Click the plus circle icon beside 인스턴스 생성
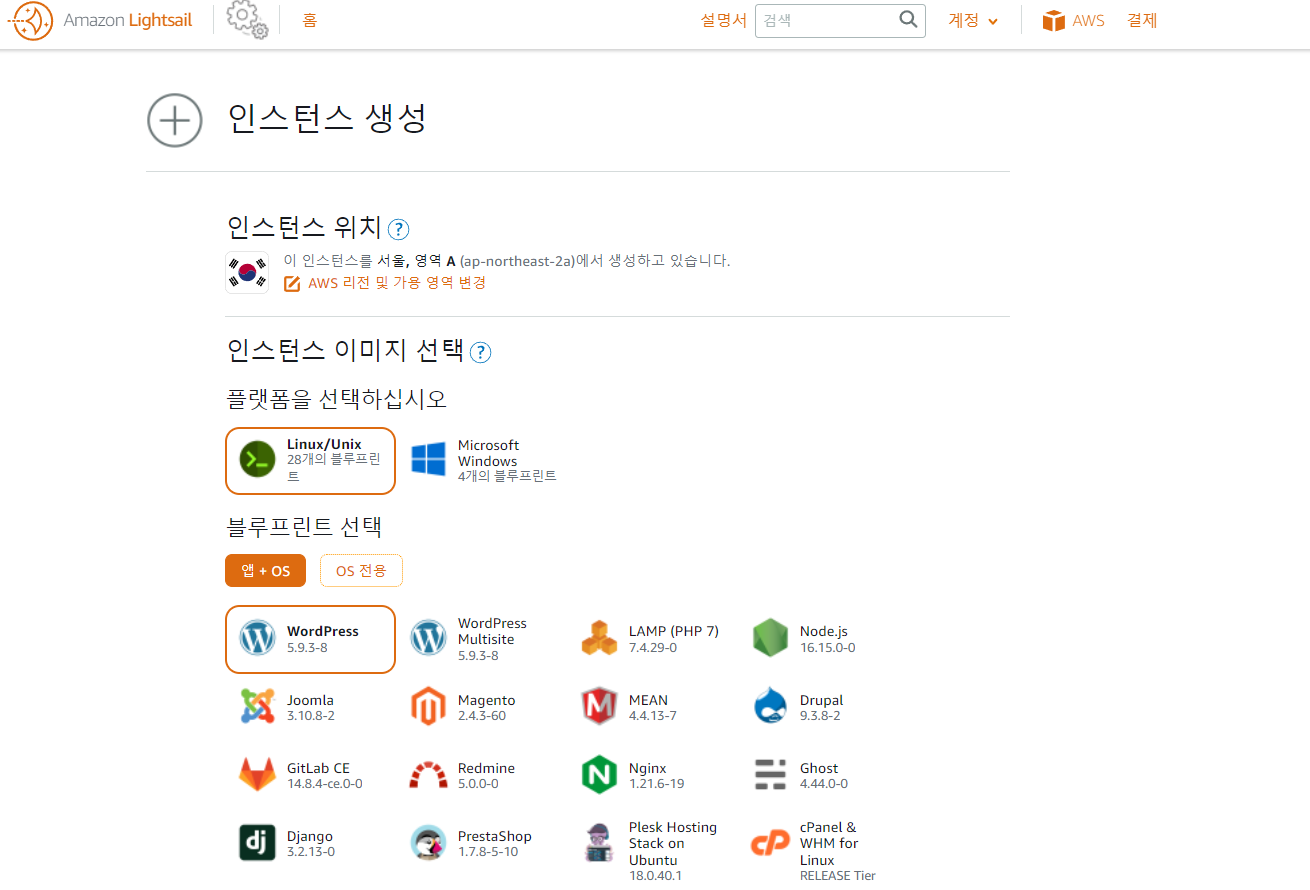Screen dimensions: 1310x890 tap(175, 120)
